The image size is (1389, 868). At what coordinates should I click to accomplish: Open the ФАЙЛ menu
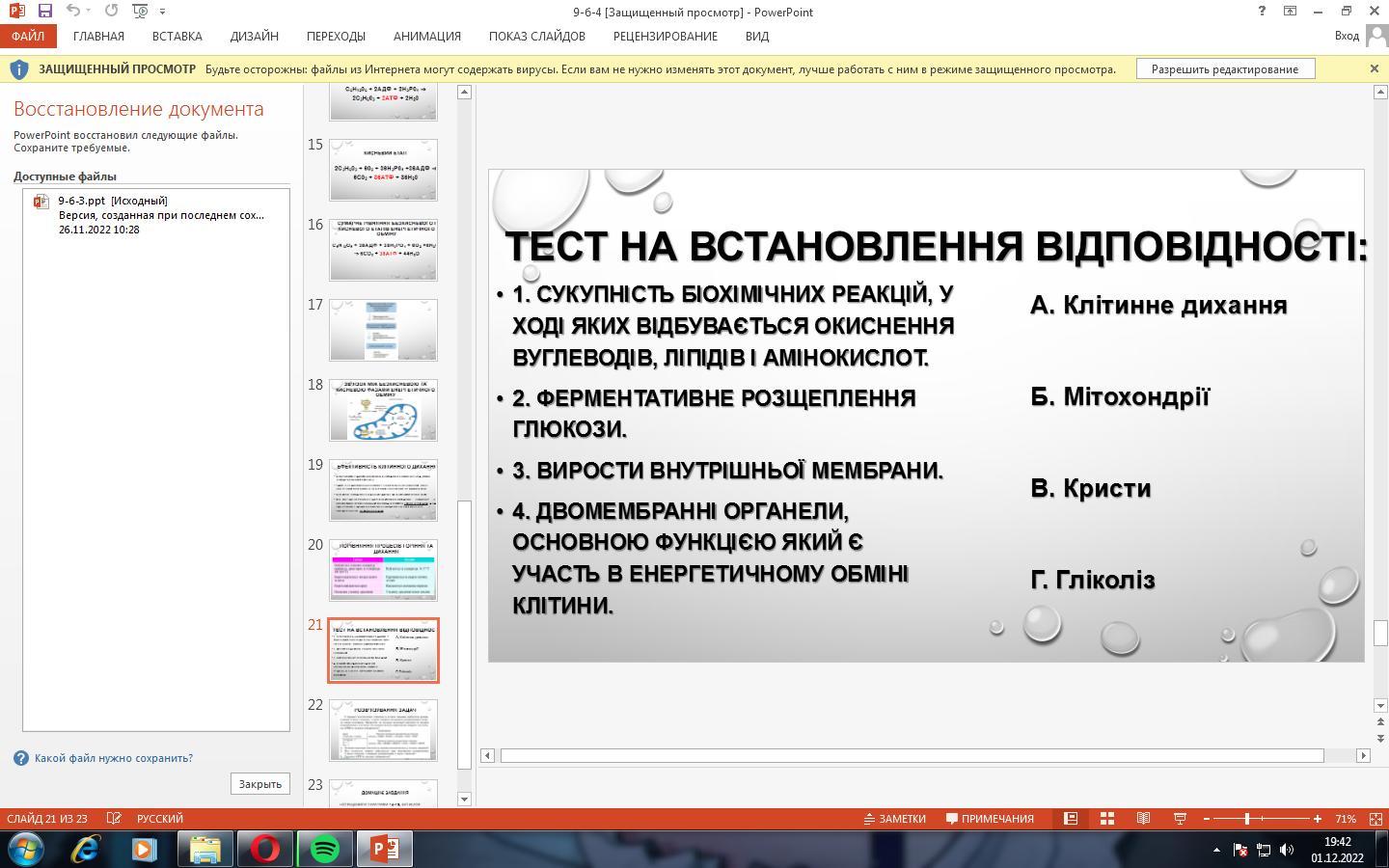tap(28, 36)
